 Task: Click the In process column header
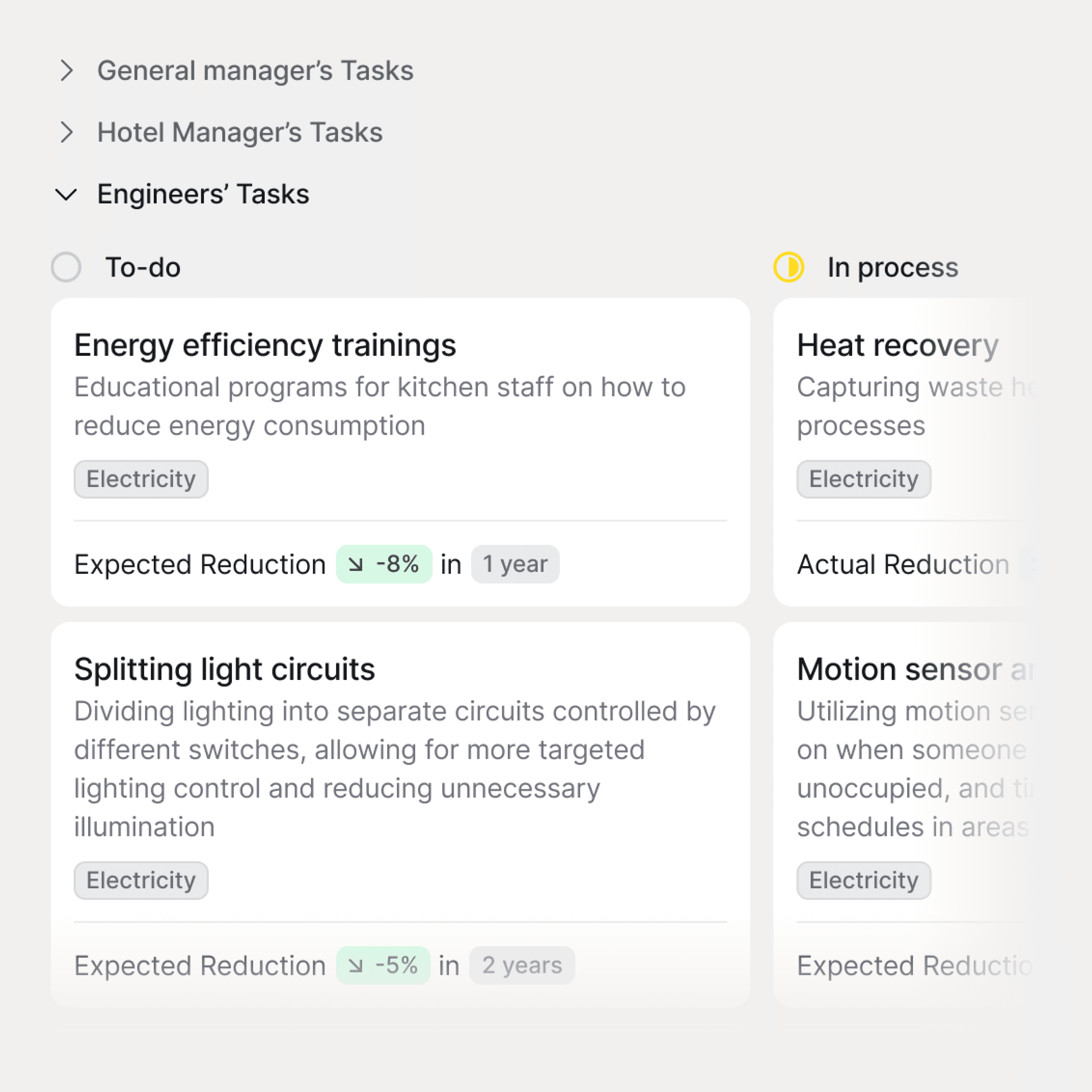point(892,267)
